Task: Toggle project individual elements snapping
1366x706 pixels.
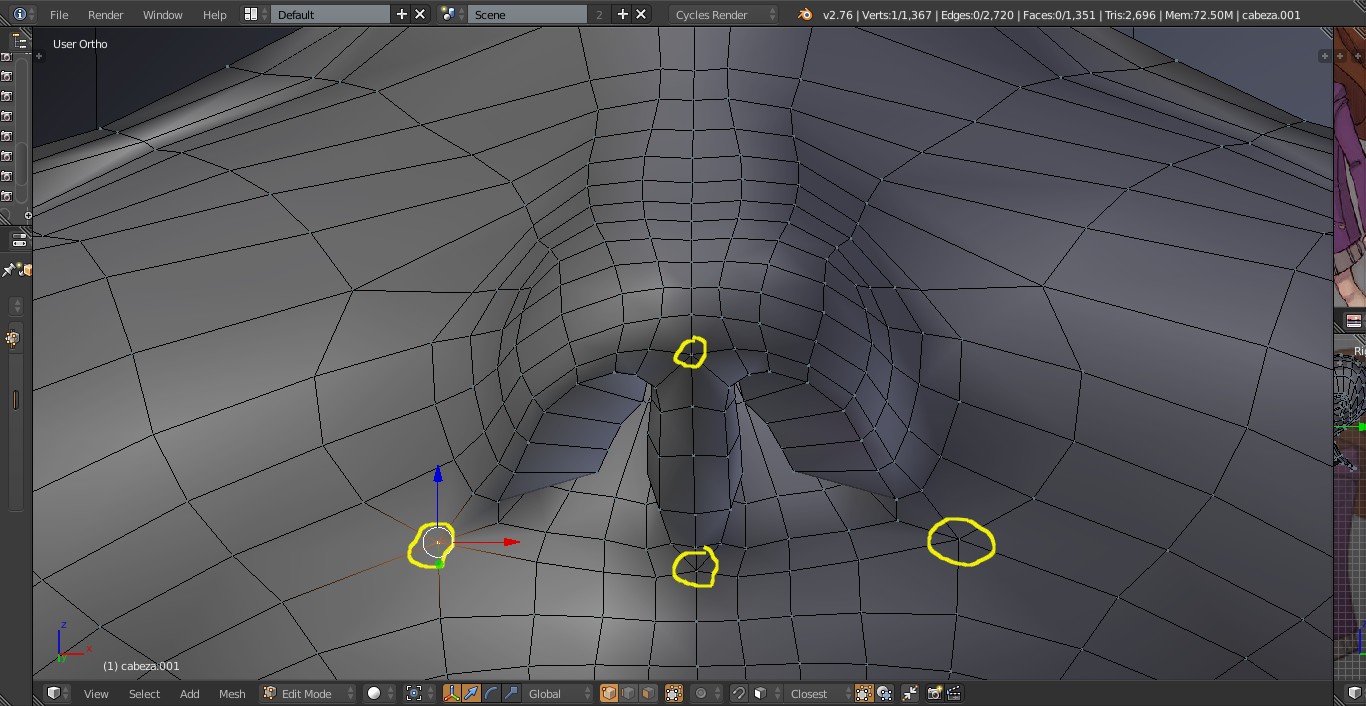Action: point(884,693)
